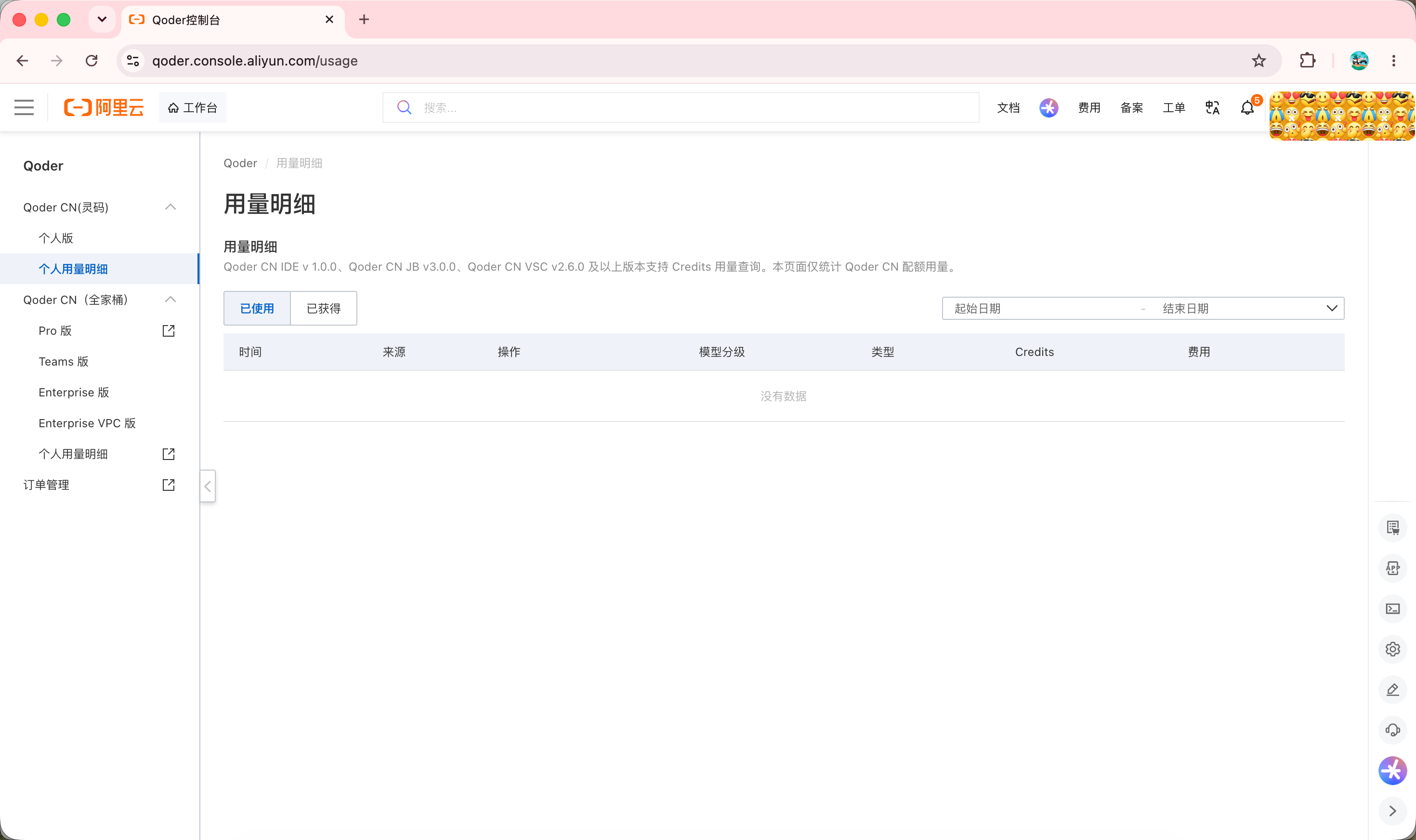Viewport: 1416px width, 840px height.
Task: Open Enterprise VPC 版 in the sidebar
Action: (x=87, y=423)
